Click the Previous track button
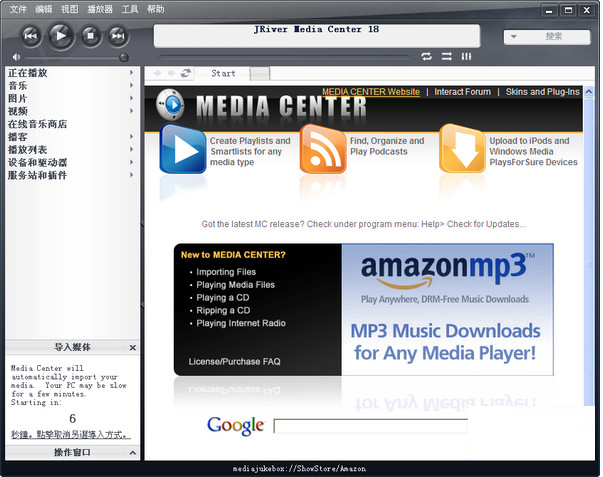This screenshot has width=603, height=477. click(x=31, y=36)
